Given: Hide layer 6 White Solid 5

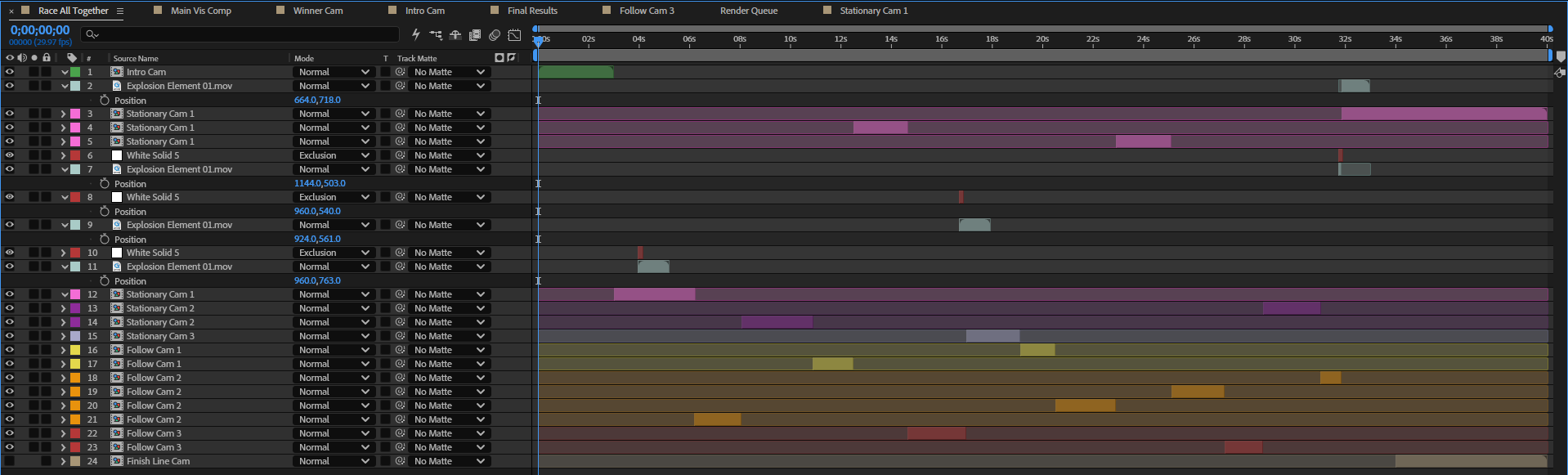Looking at the screenshot, I should coord(10,155).
